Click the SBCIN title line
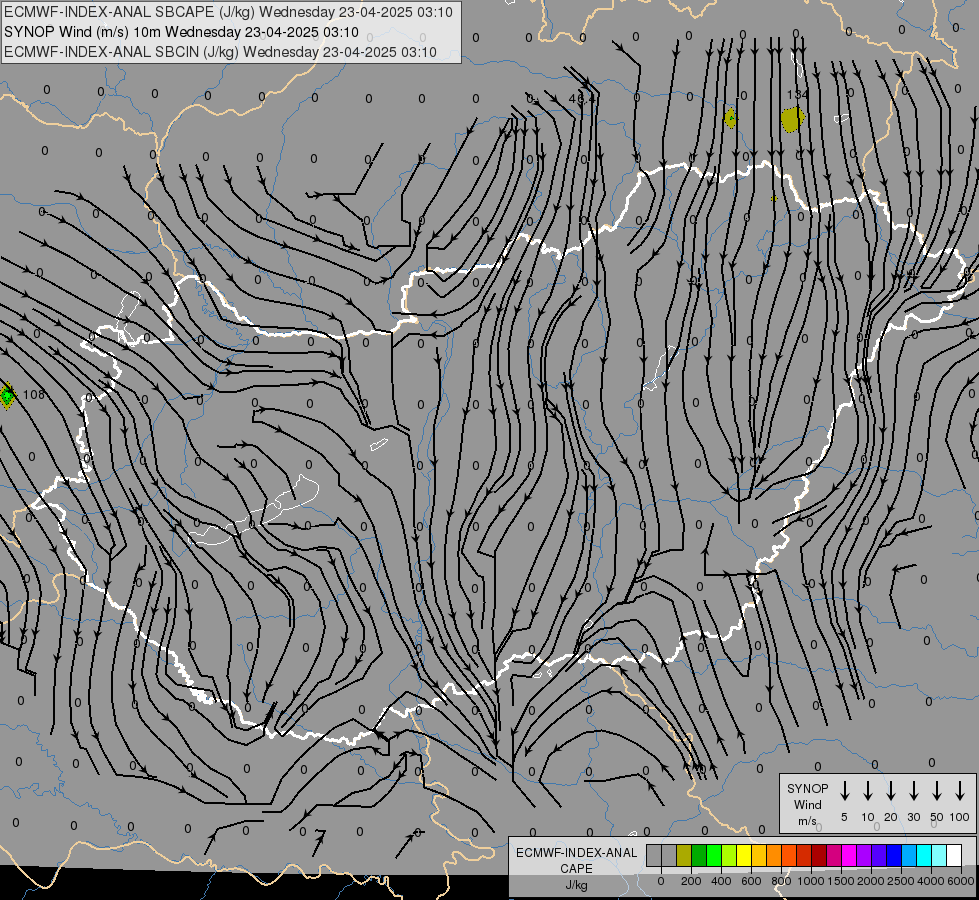 pyautogui.click(x=220, y=52)
